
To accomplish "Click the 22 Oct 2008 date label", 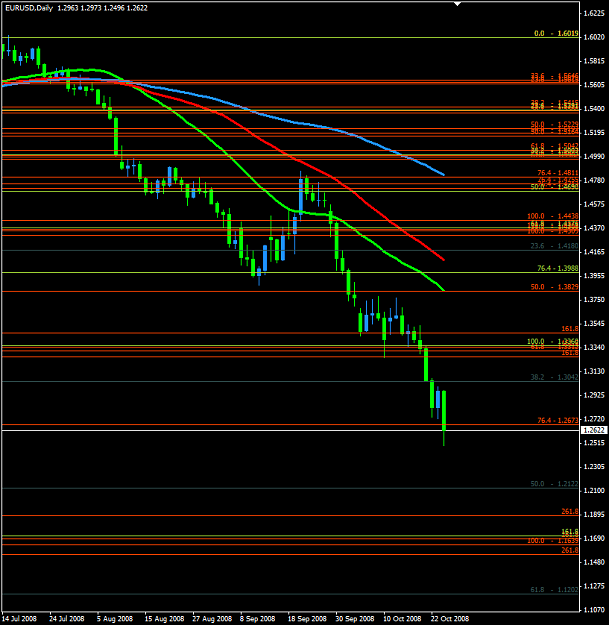I will pyautogui.click(x=450, y=619).
